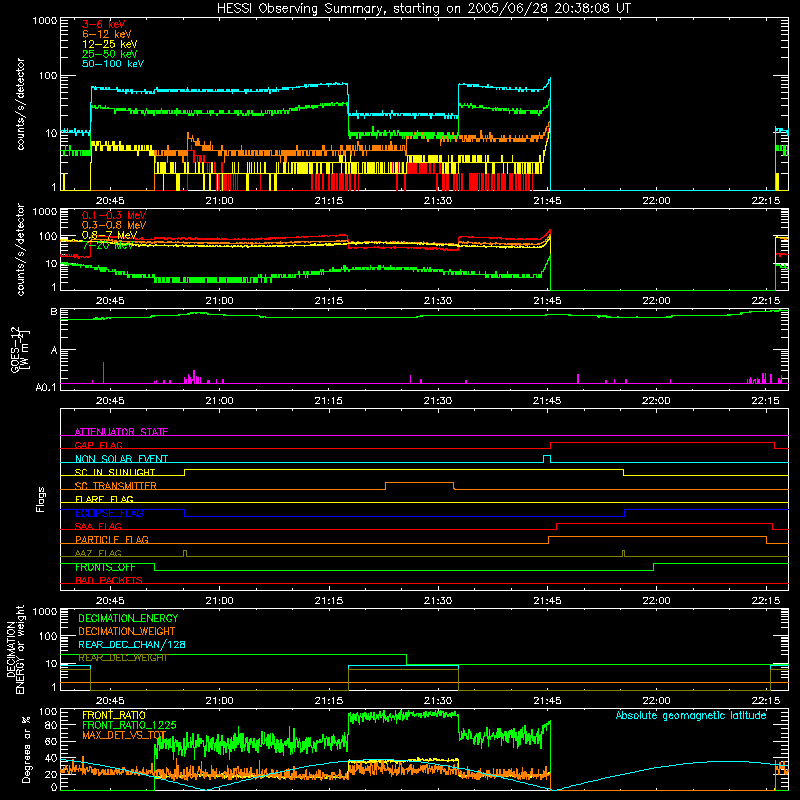Select the ECLIPSE_FLAG label

(x=109, y=513)
